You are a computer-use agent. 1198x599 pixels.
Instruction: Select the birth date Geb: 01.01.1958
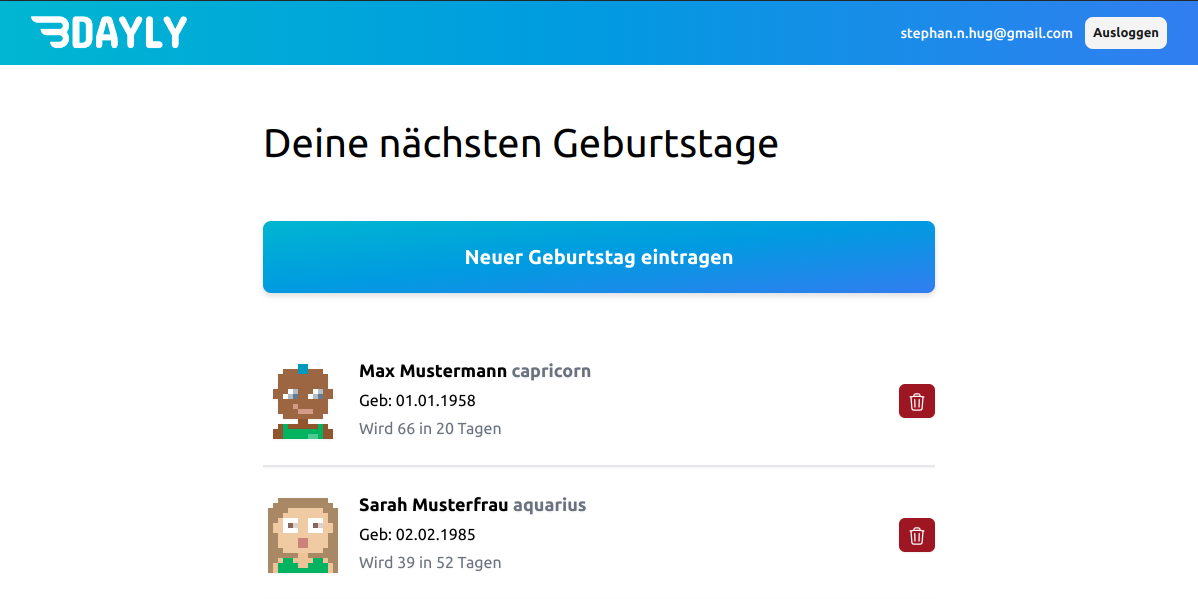click(417, 401)
